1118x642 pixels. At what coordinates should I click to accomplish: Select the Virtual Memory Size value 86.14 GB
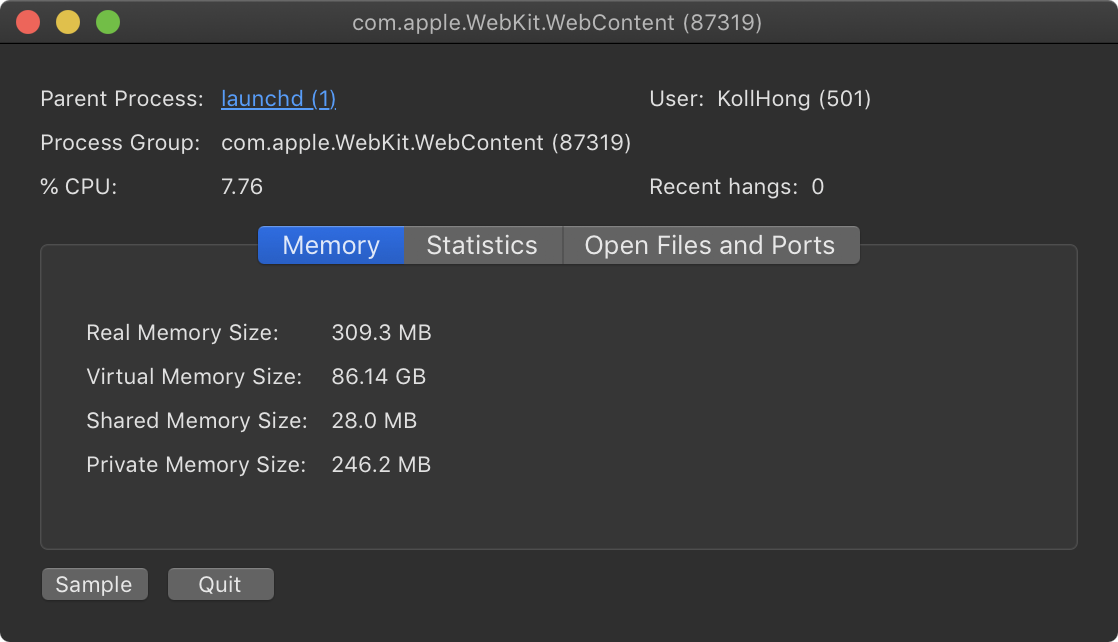(378, 377)
